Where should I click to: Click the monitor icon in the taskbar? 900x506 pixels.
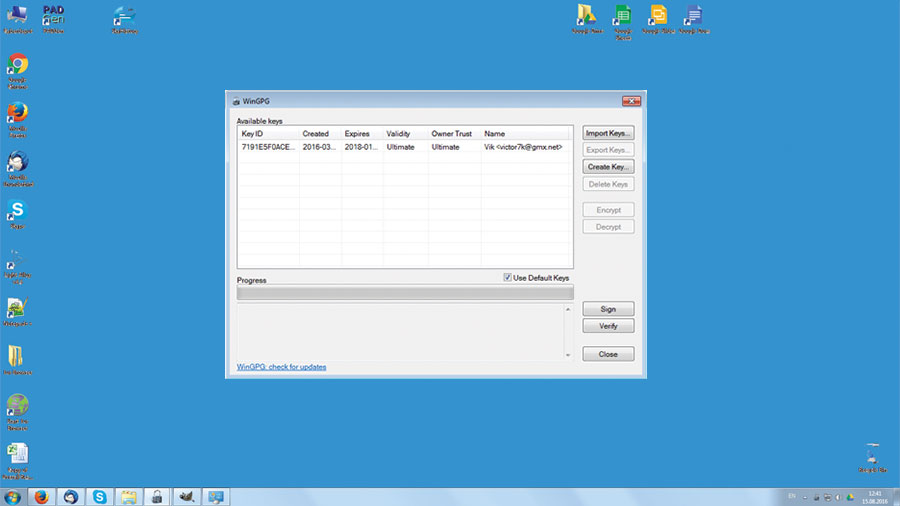click(216, 497)
